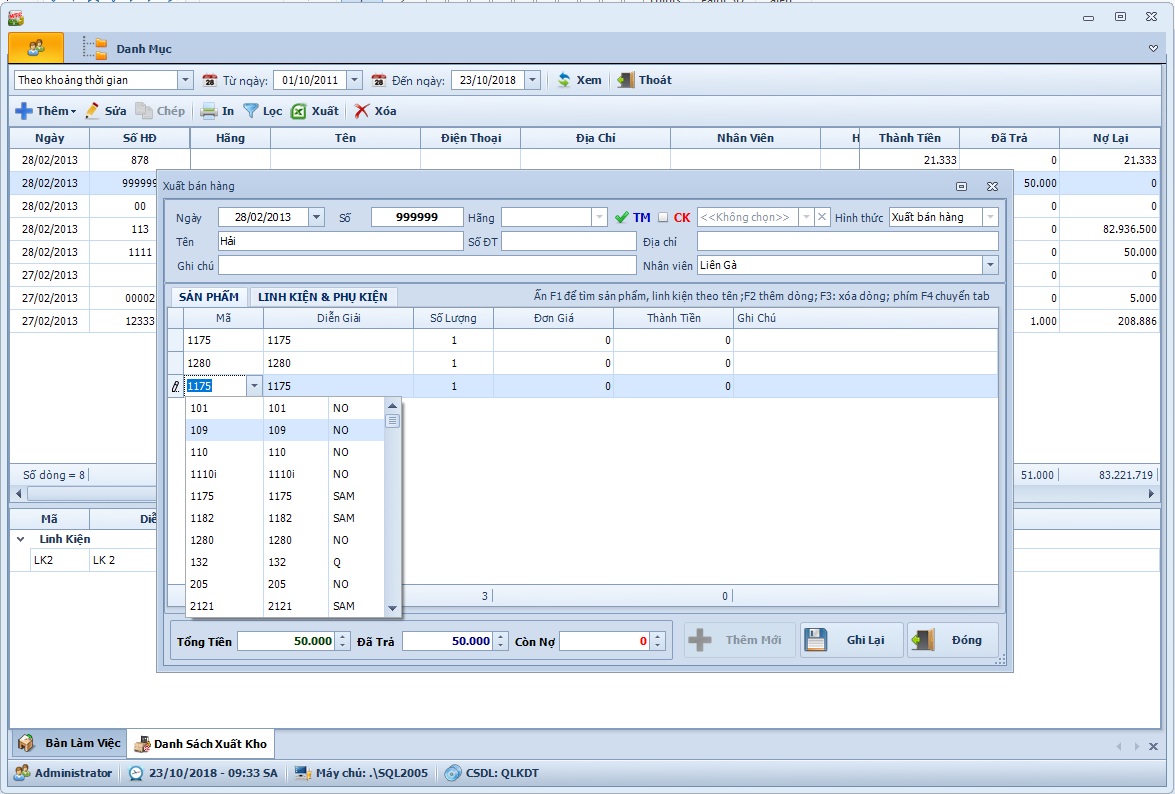Image resolution: width=1175 pixels, height=794 pixels.
Task: Collapse the Linh Kiện tree group
Action: point(21,539)
